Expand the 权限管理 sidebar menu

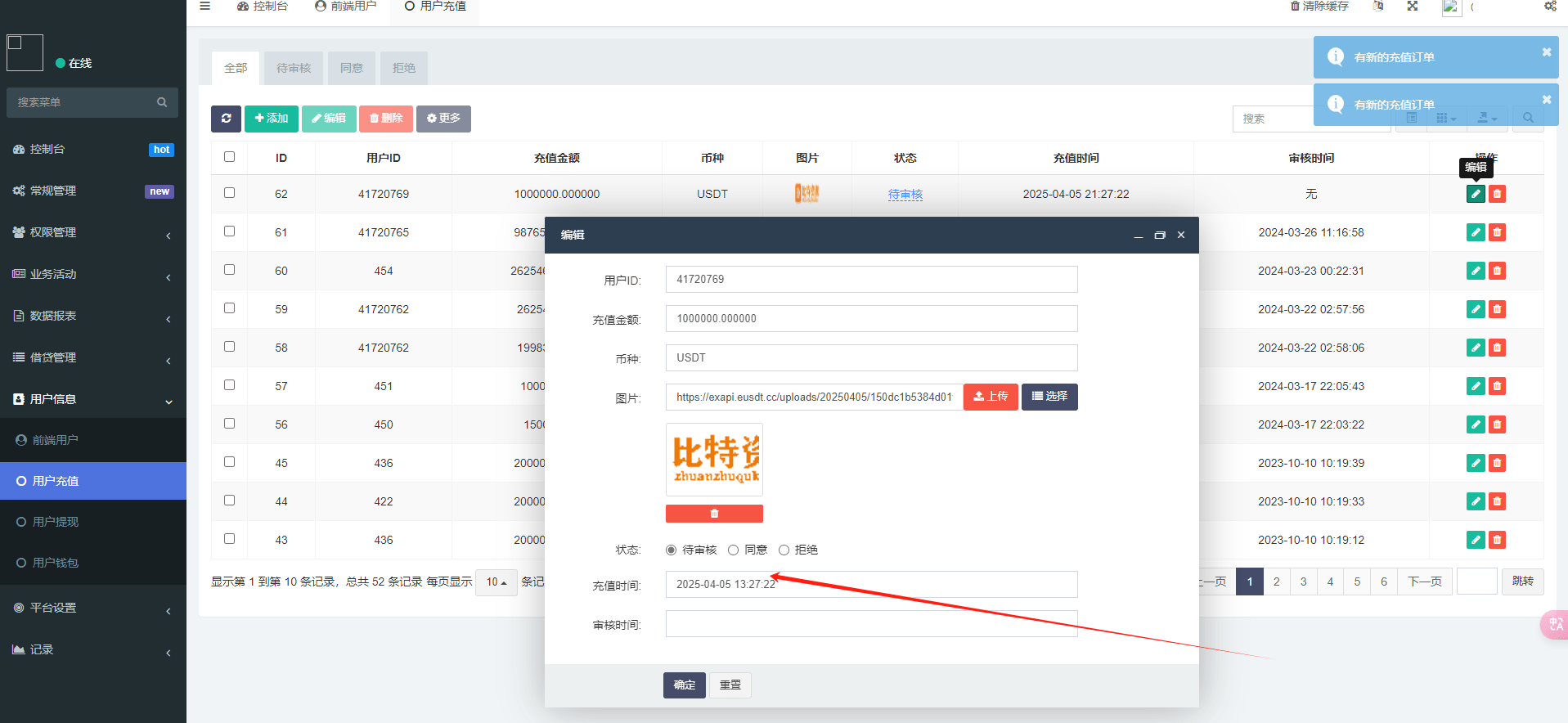pyautogui.click(x=92, y=232)
